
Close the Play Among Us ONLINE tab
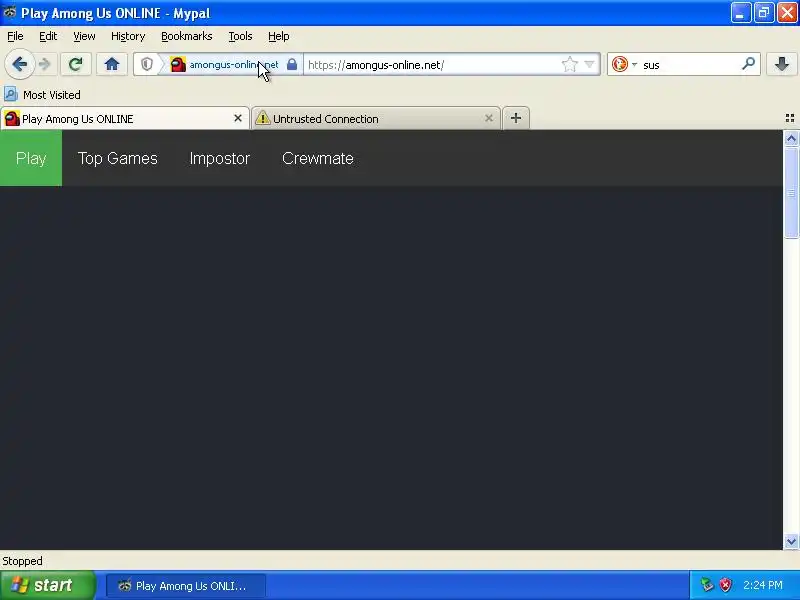[x=238, y=118]
